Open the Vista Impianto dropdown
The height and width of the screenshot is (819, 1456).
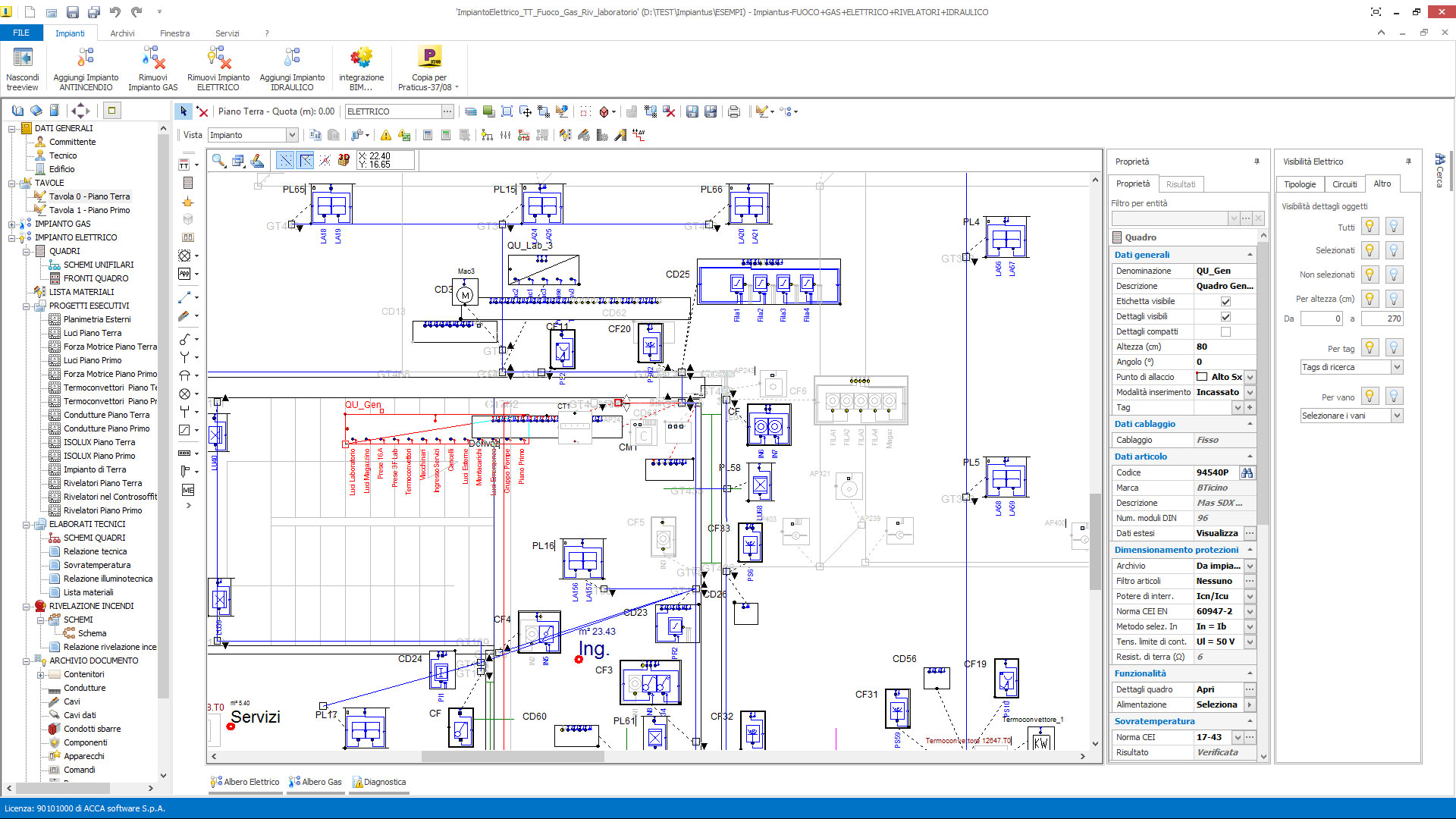point(292,135)
